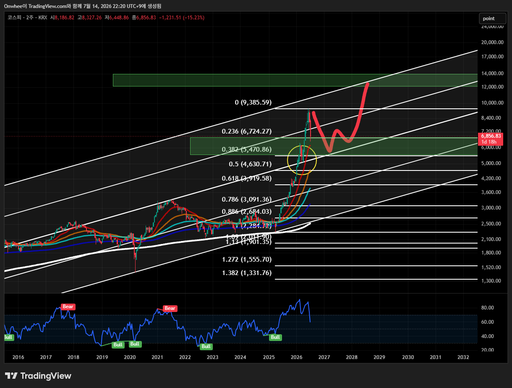This screenshot has width=512, height=388.
Task: Click the 14,000.00 price axis label
Action: [492, 73]
